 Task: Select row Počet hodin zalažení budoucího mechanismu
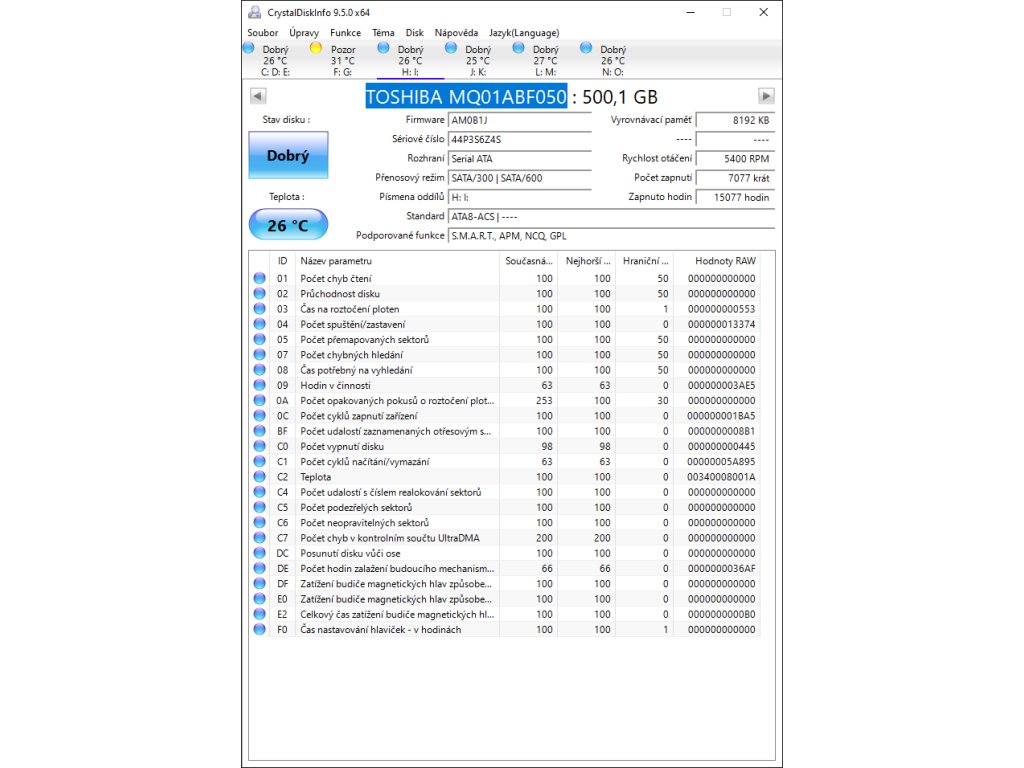coord(504,569)
